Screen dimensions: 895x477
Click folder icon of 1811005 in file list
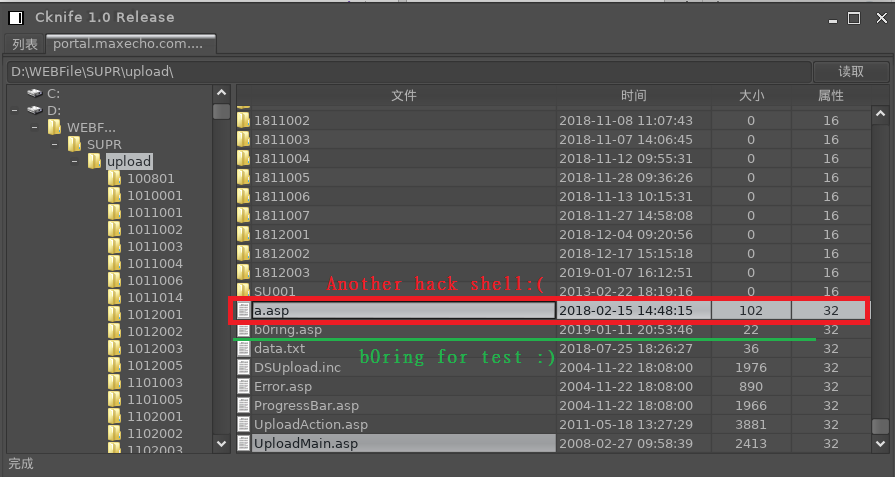[244, 177]
